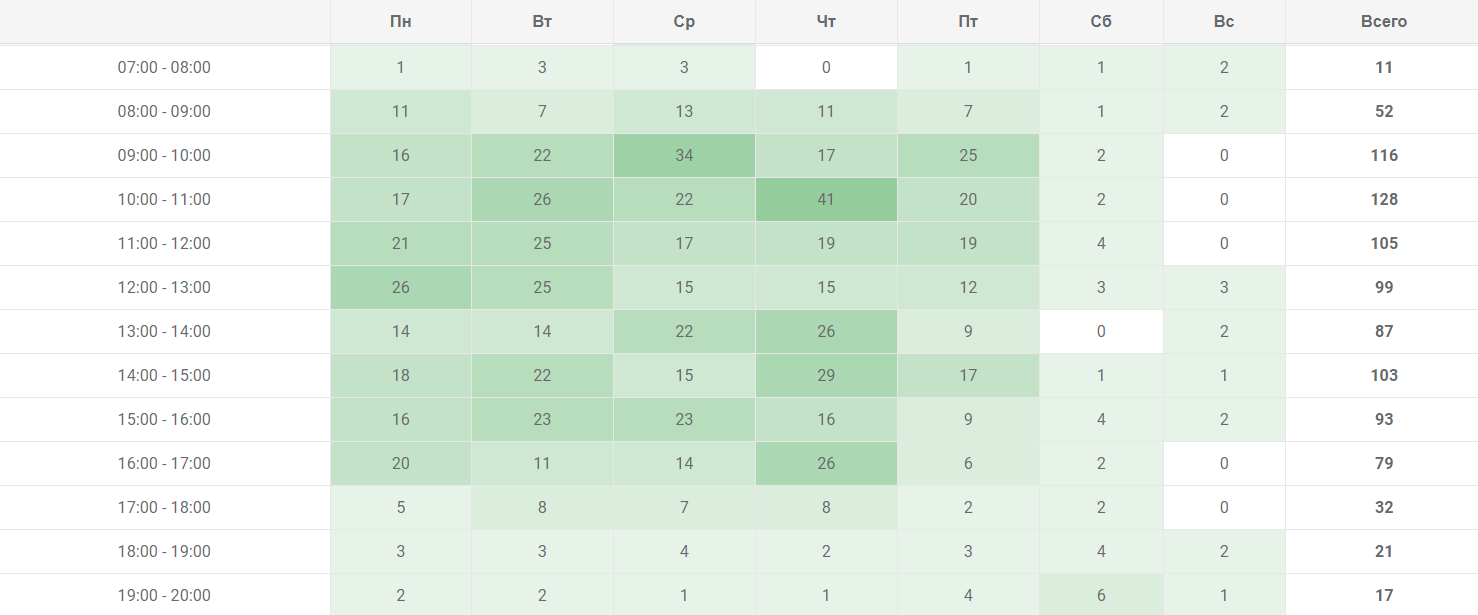
Task: Click the Пн cell for 12:00 - 13:00
Action: click(400, 288)
